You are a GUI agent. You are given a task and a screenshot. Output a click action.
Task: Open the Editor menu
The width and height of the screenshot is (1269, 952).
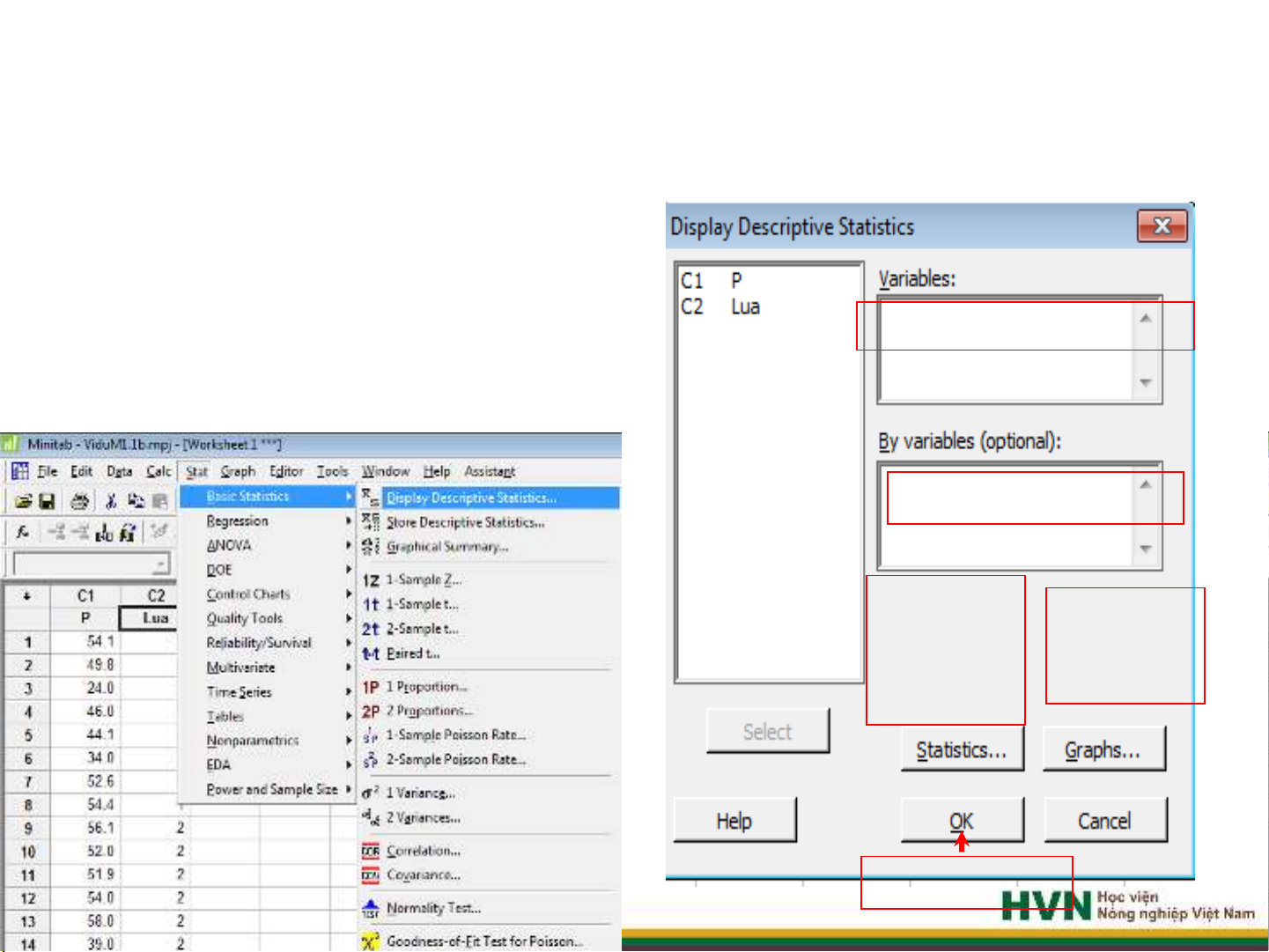pos(286,471)
